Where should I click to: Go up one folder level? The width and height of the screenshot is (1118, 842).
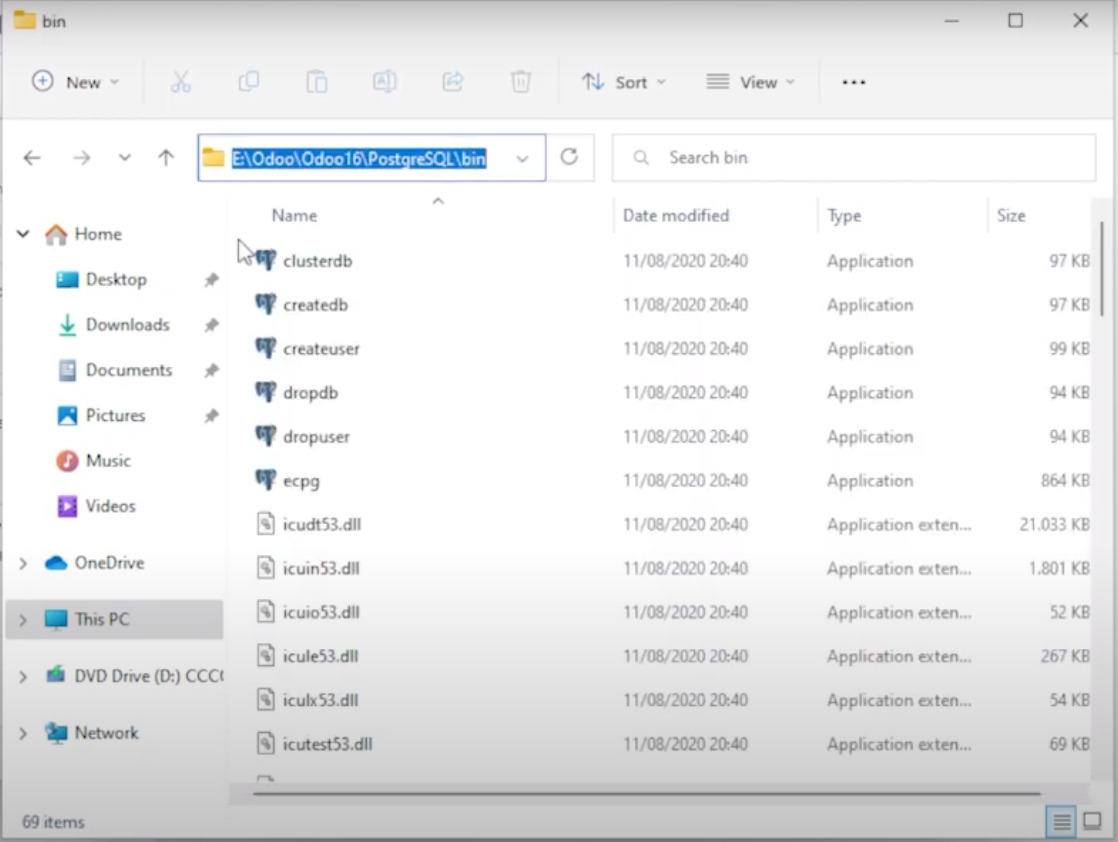[166, 158]
